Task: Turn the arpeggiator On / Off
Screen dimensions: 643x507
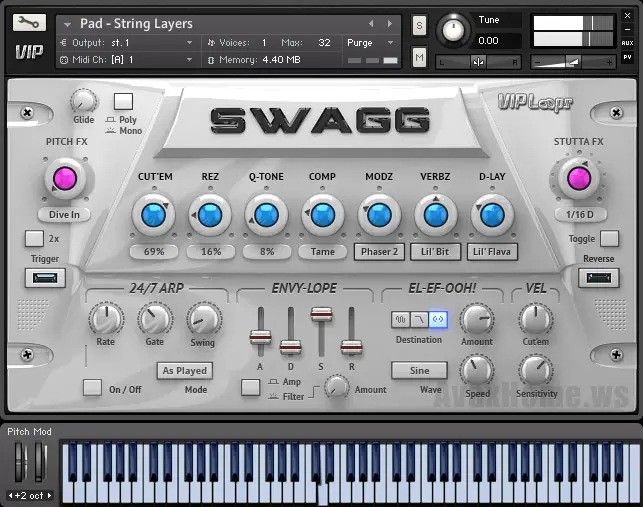Action: pos(92,387)
